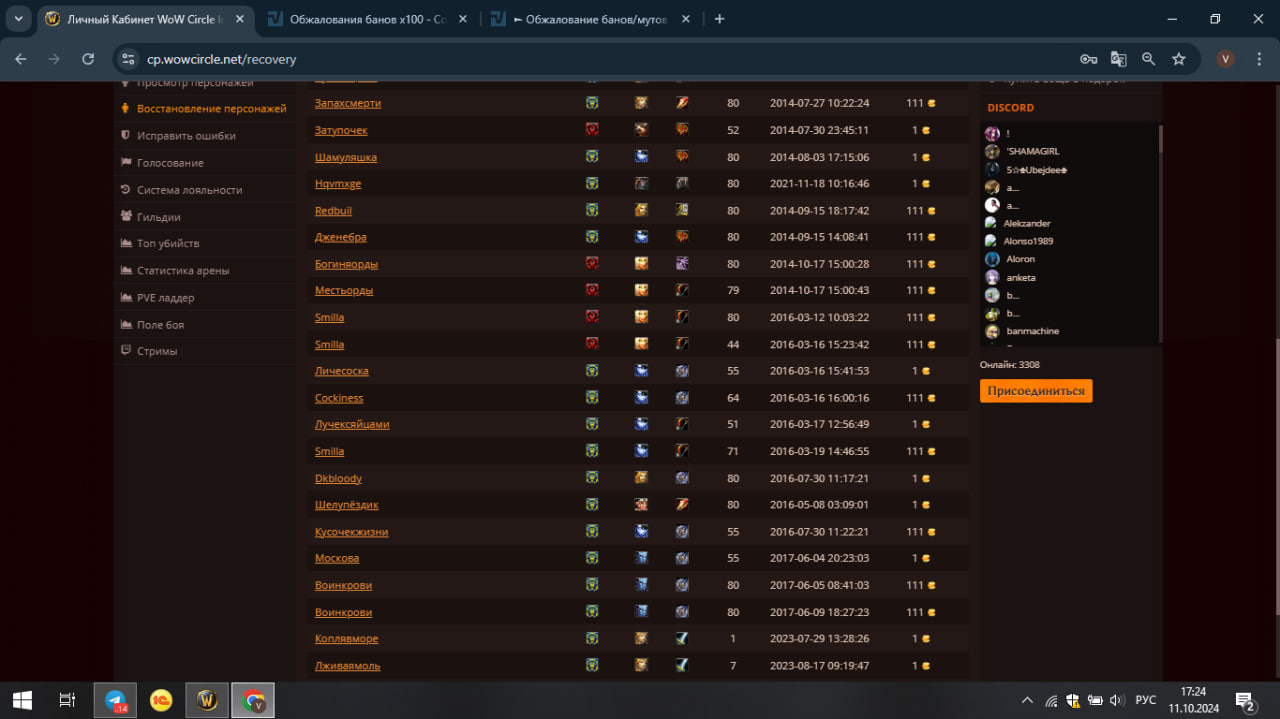Open the Система лояльности sidebar item
Image resolution: width=1280 pixels, height=719 pixels.
coord(189,190)
